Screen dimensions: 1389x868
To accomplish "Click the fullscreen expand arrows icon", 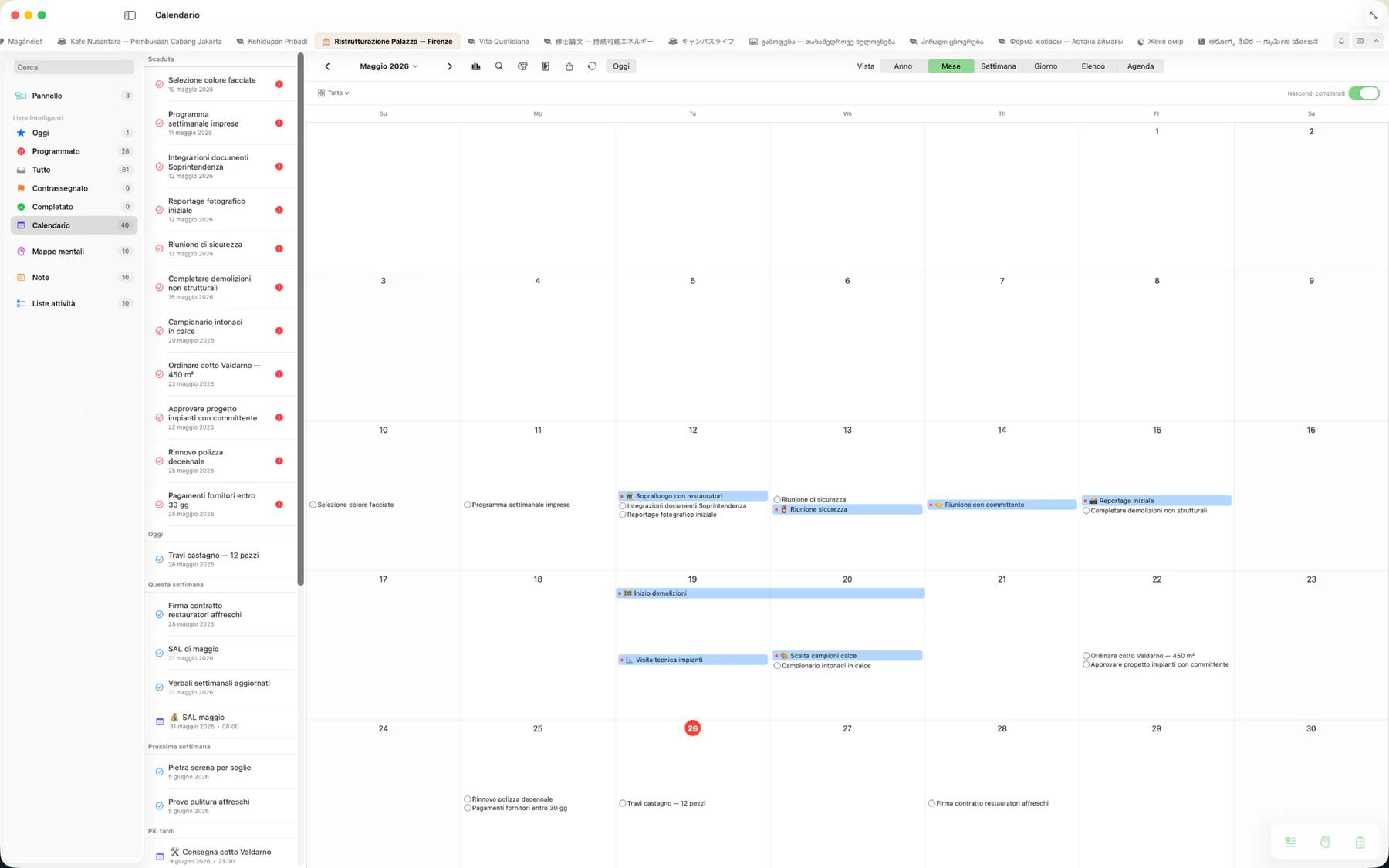I will (1374, 15).
